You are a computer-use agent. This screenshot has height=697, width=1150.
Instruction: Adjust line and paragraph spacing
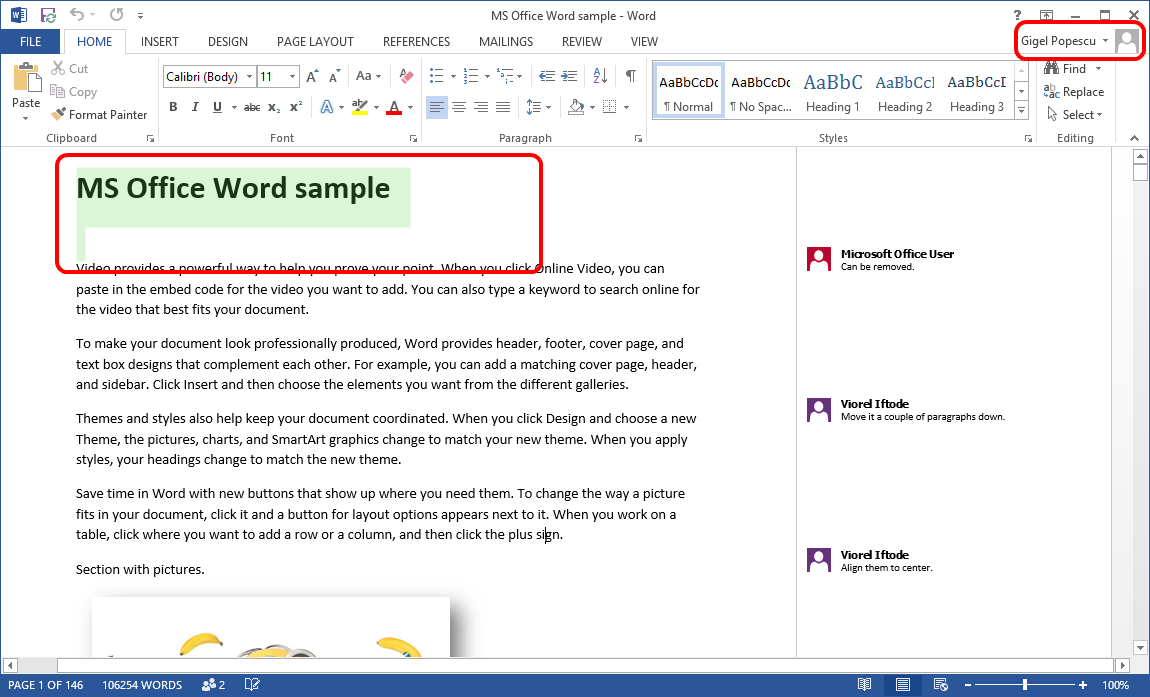[x=534, y=107]
